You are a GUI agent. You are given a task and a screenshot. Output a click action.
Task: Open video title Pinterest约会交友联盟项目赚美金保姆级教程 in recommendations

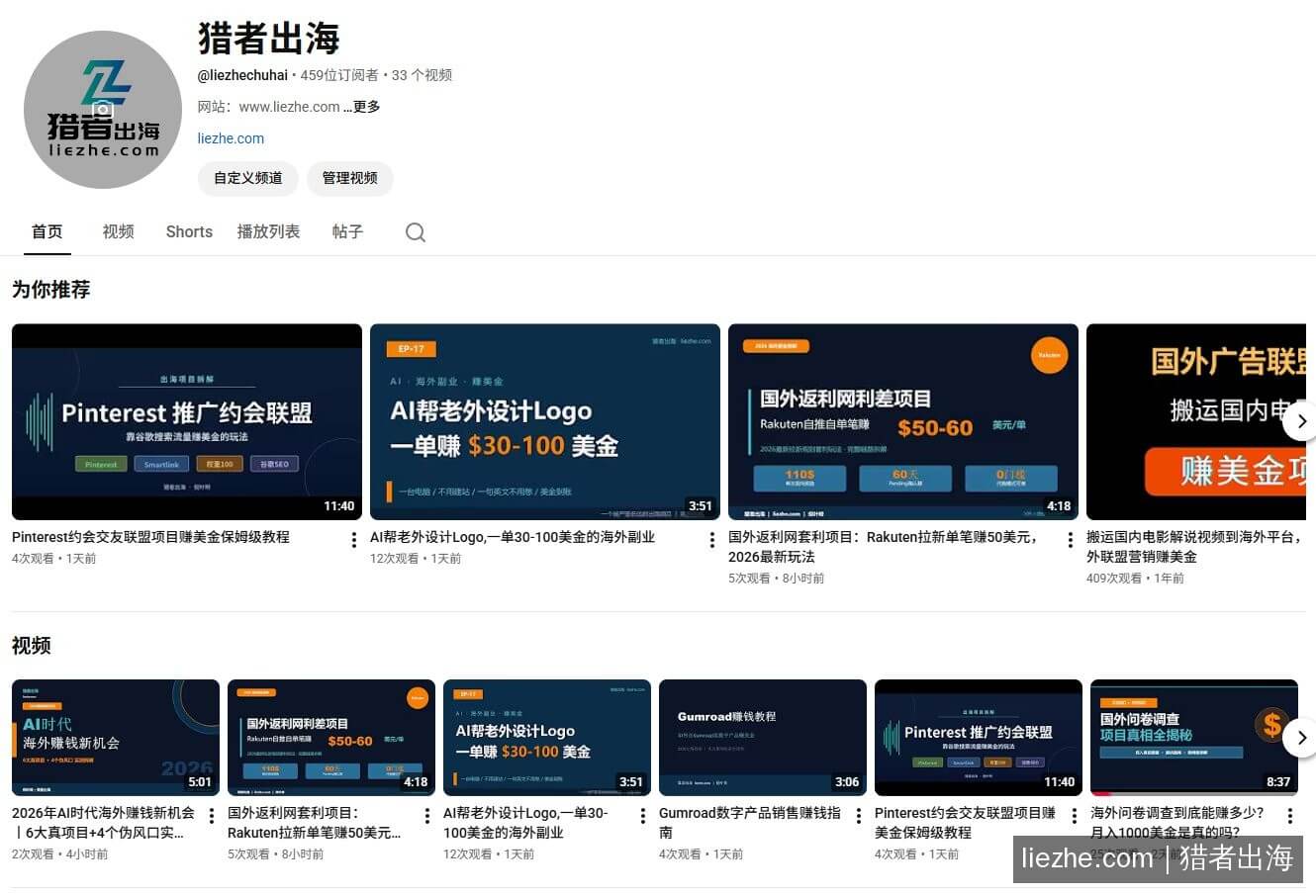[x=150, y=537]
